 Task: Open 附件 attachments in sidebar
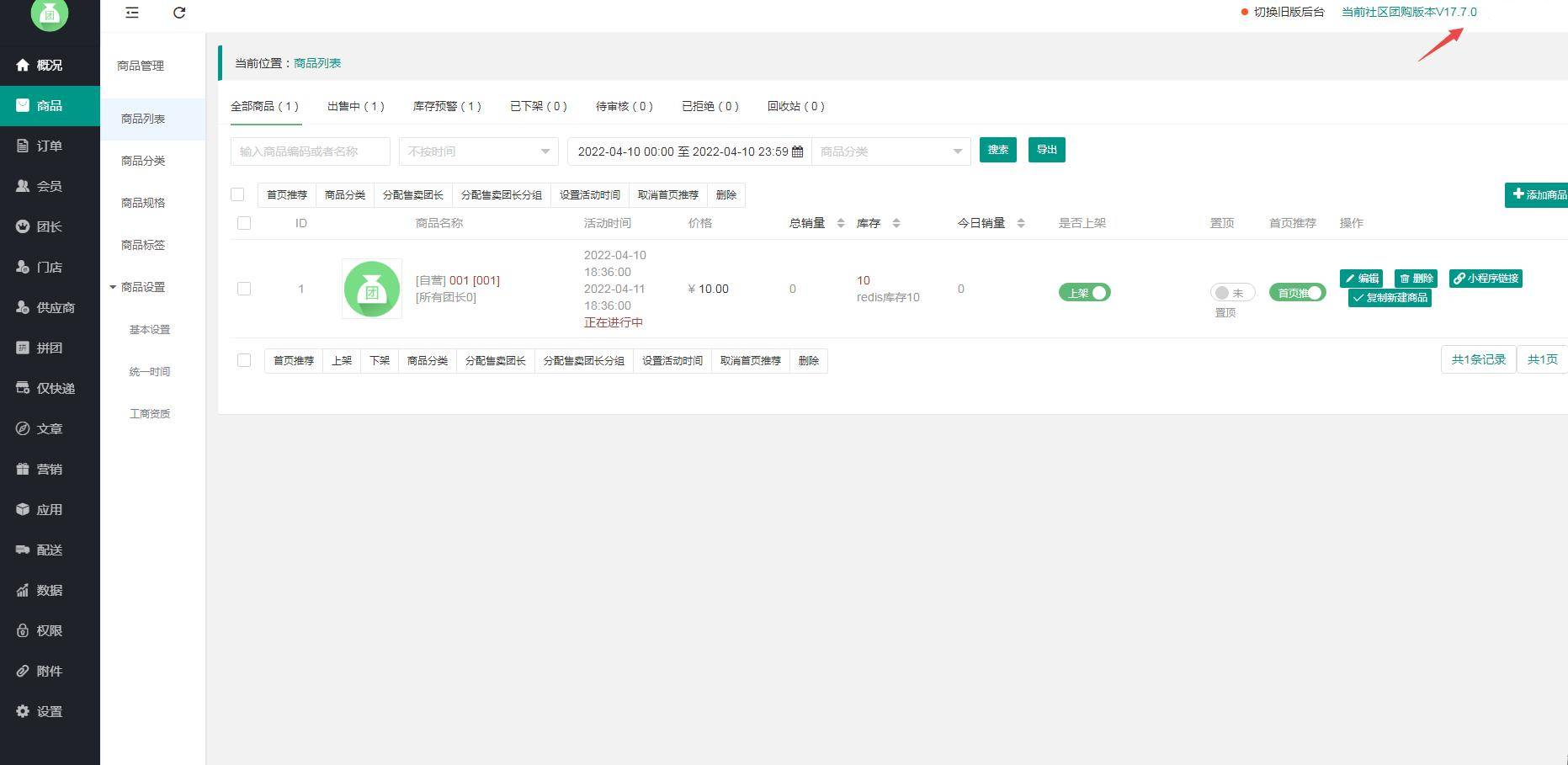(50, 671)
